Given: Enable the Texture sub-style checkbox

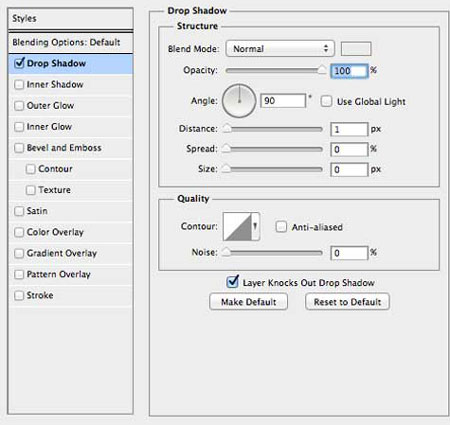Looking at the screenshot, I should (x=30, y=190).
